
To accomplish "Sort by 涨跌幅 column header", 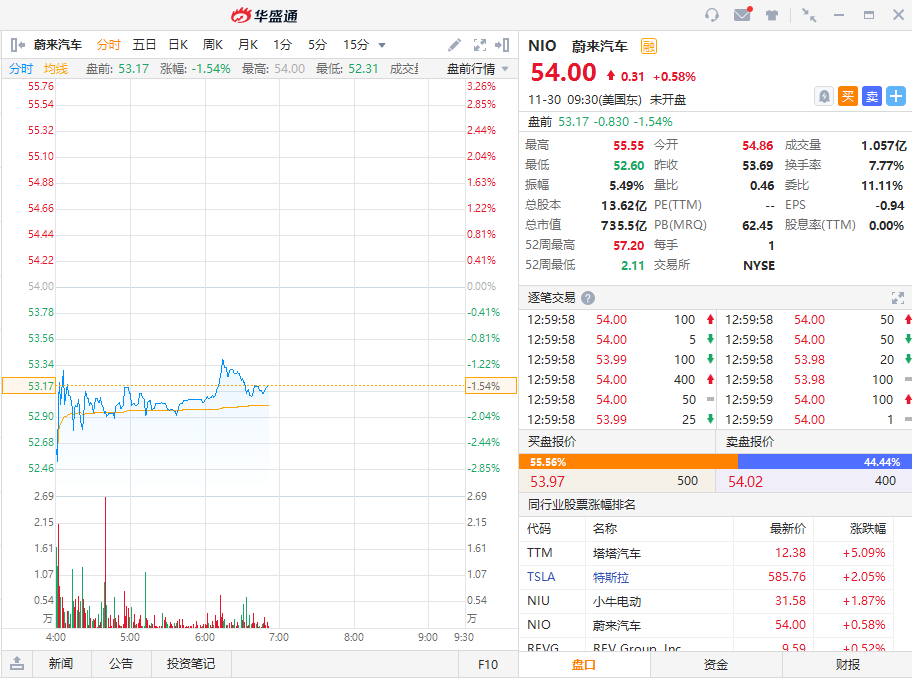I will click(867, 529).
